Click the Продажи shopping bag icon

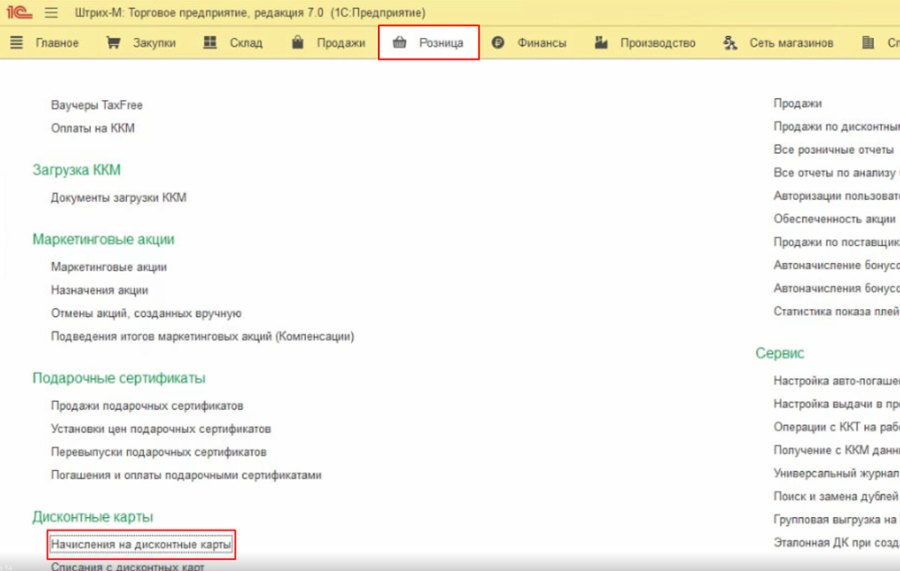pos(297,42)
